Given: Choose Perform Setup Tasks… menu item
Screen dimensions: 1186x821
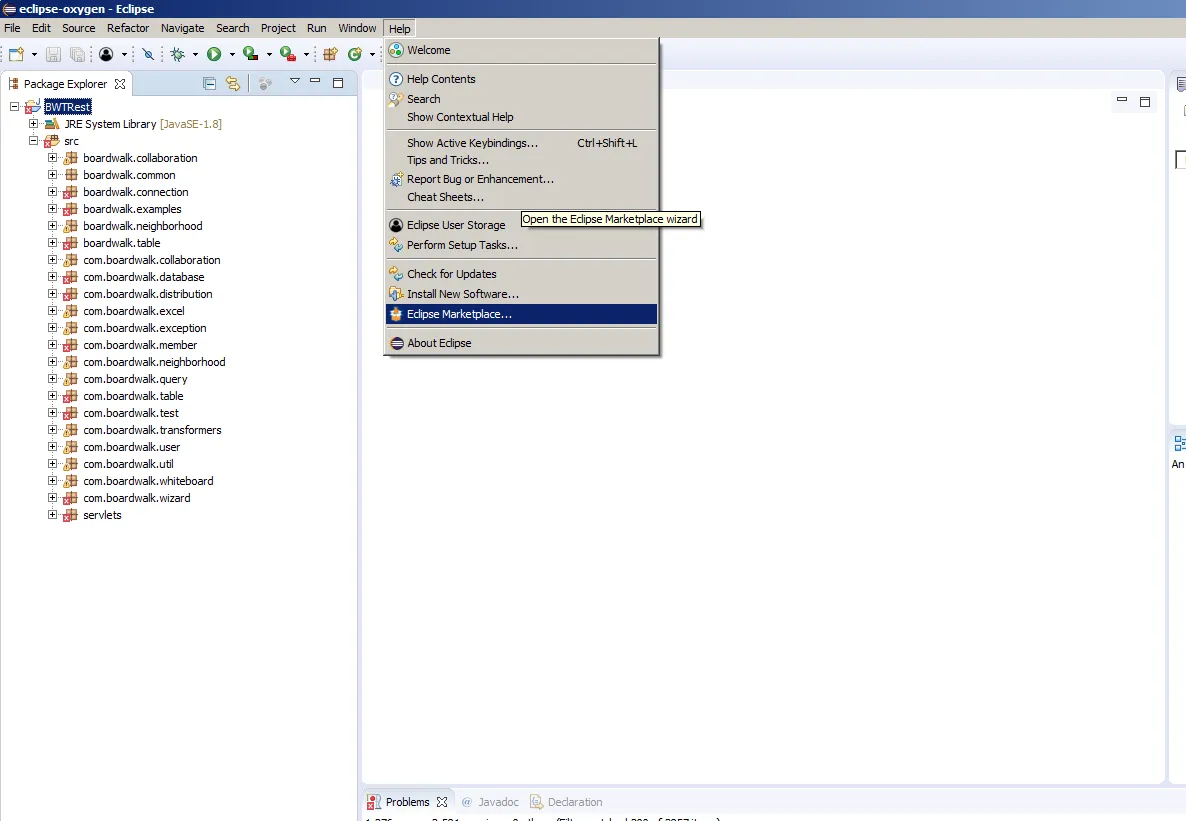Looking at the screenshot, I should 521,245.
